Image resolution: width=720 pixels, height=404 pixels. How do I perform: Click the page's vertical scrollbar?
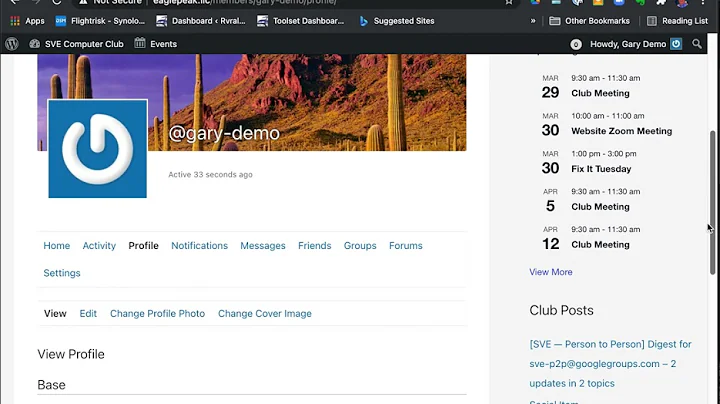713,200
